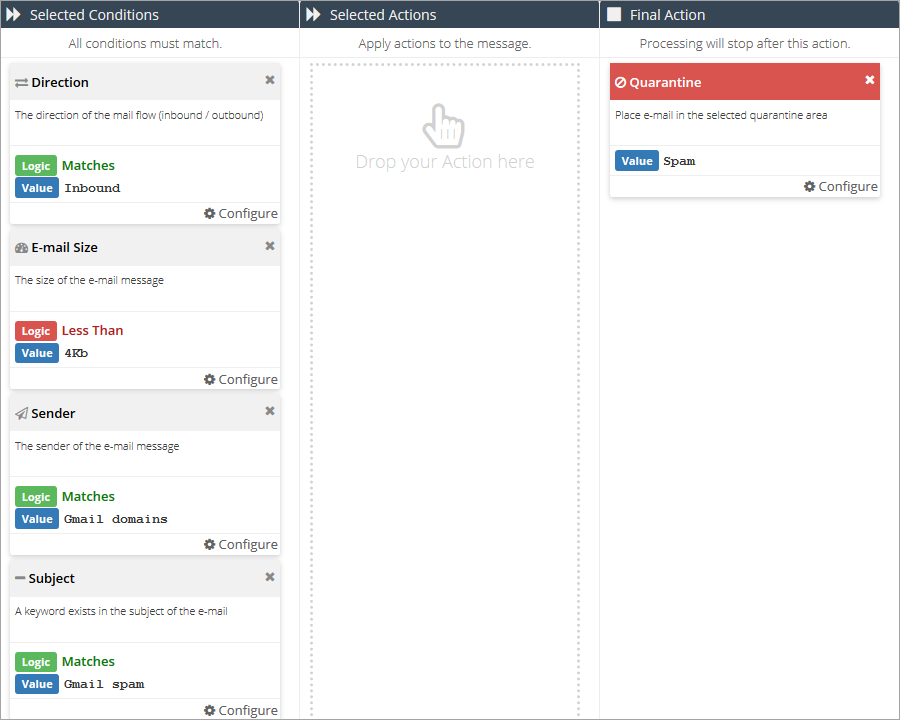Configure the Sender condition

click(x=241, y=544)
